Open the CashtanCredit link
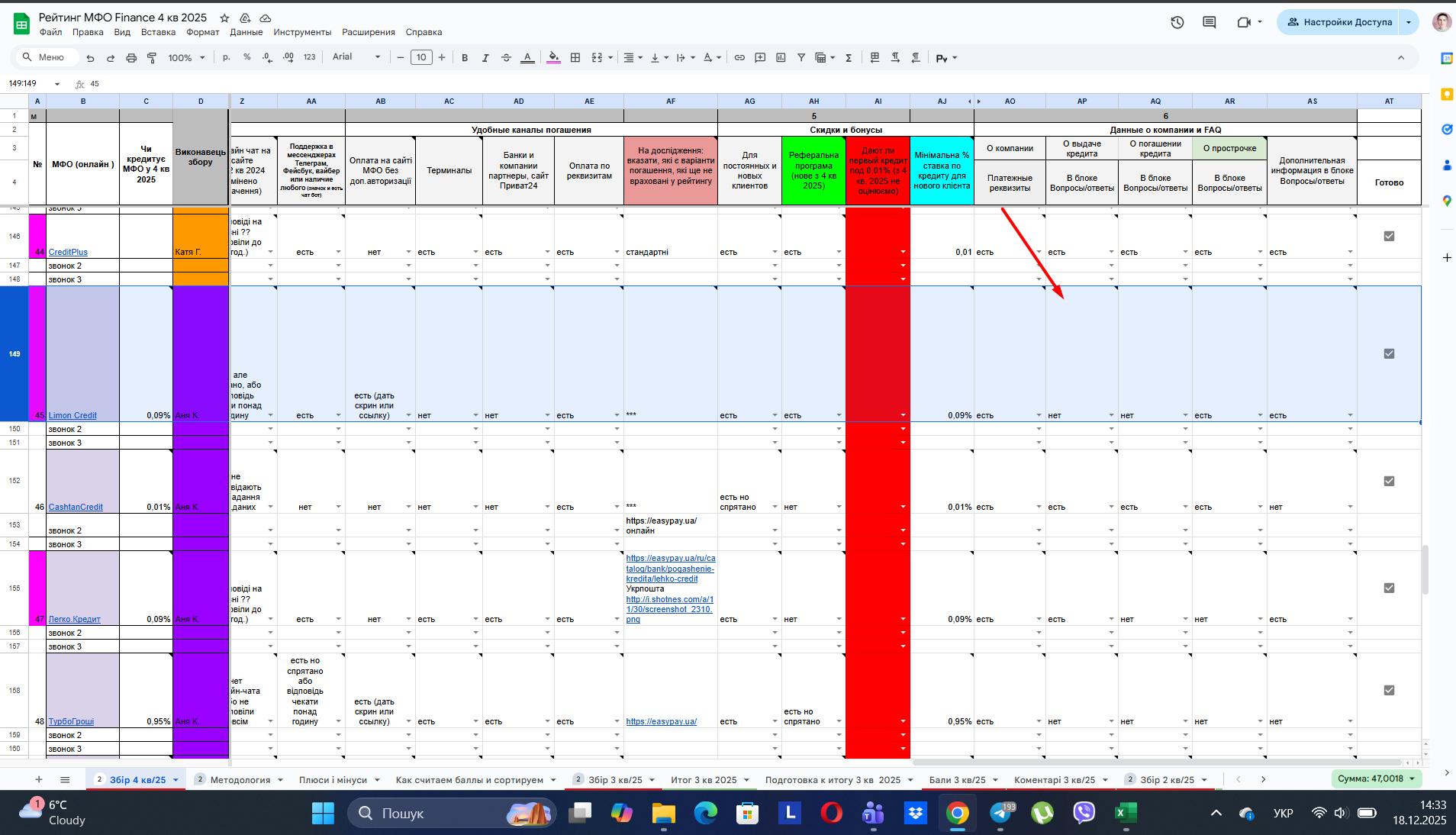The width and height of the screenshot is (1456, 835). [x=76, y=507]
